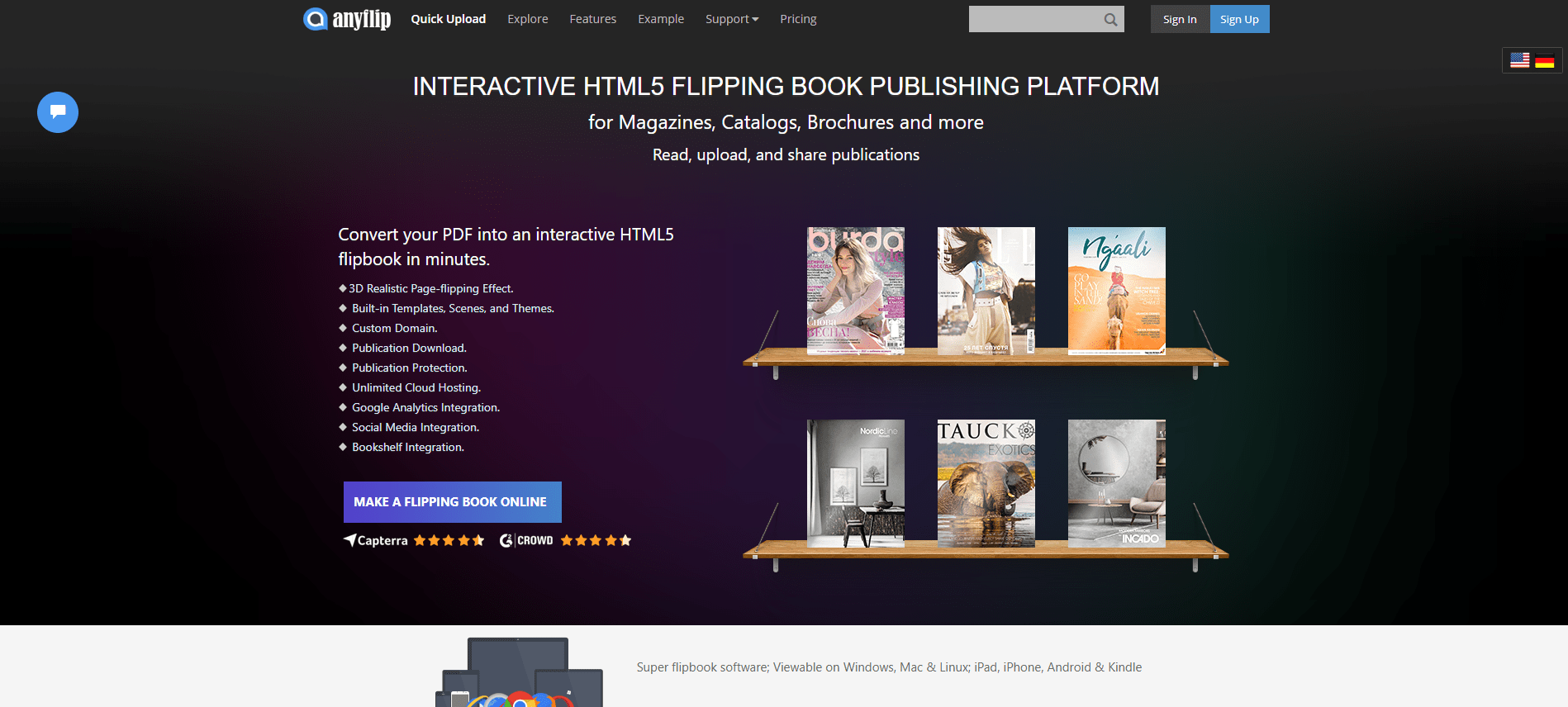The height and width of the screenshot is (707, 1568).
Task: Click the AnyFlip logo icon
Action: click(315, 19)
